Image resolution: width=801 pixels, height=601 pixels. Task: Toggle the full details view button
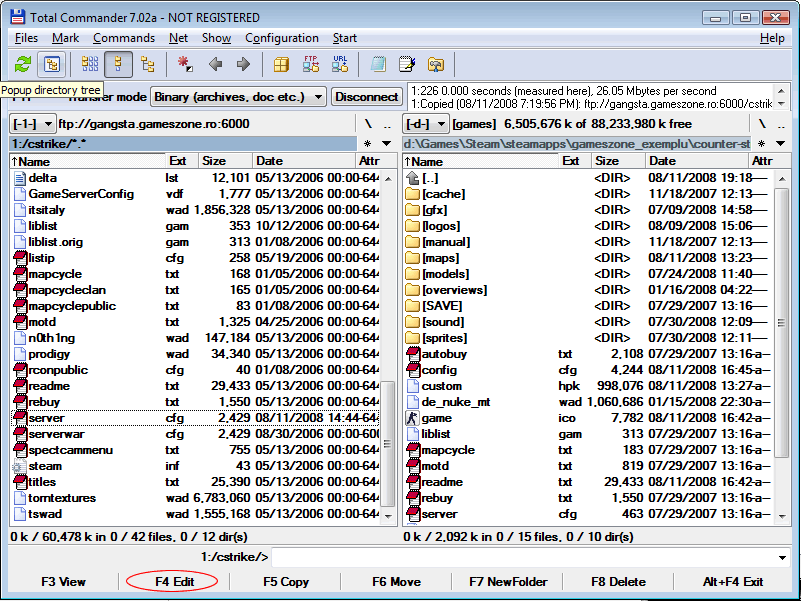pyautogui.click(x=119, y=64)
